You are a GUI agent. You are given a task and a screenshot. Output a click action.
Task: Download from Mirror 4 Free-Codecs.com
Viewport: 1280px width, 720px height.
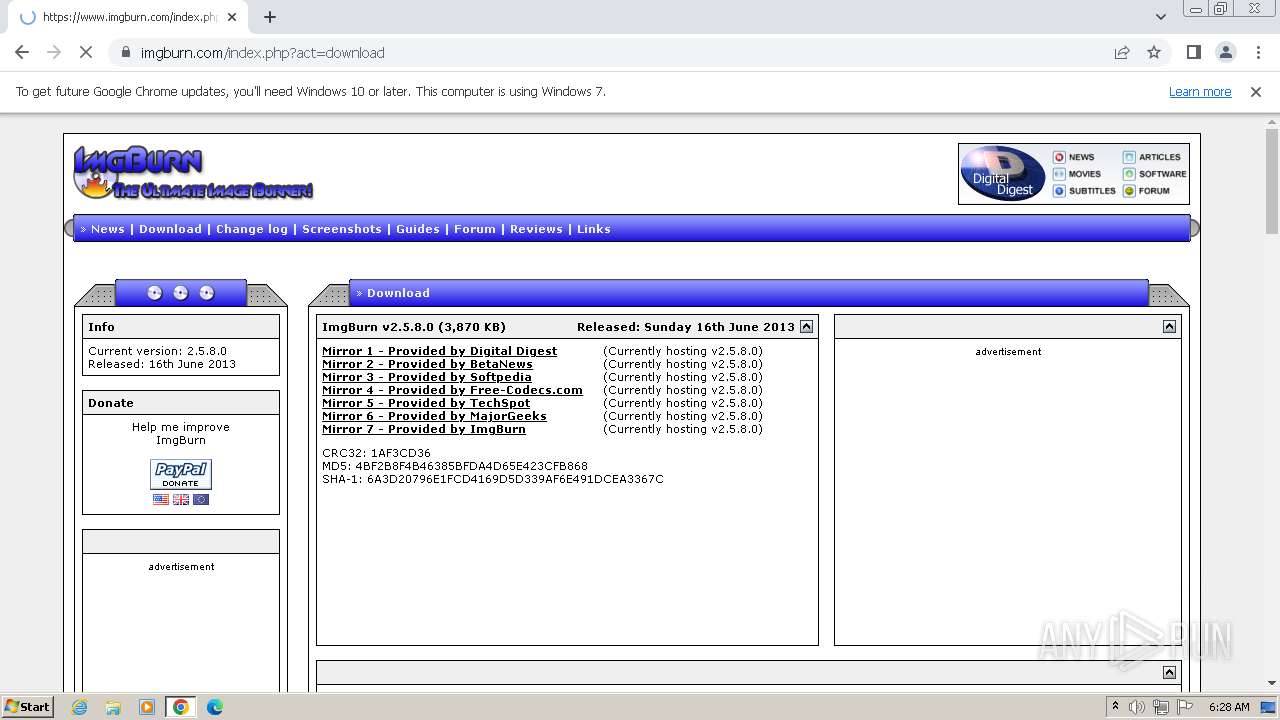click(452, 390)
